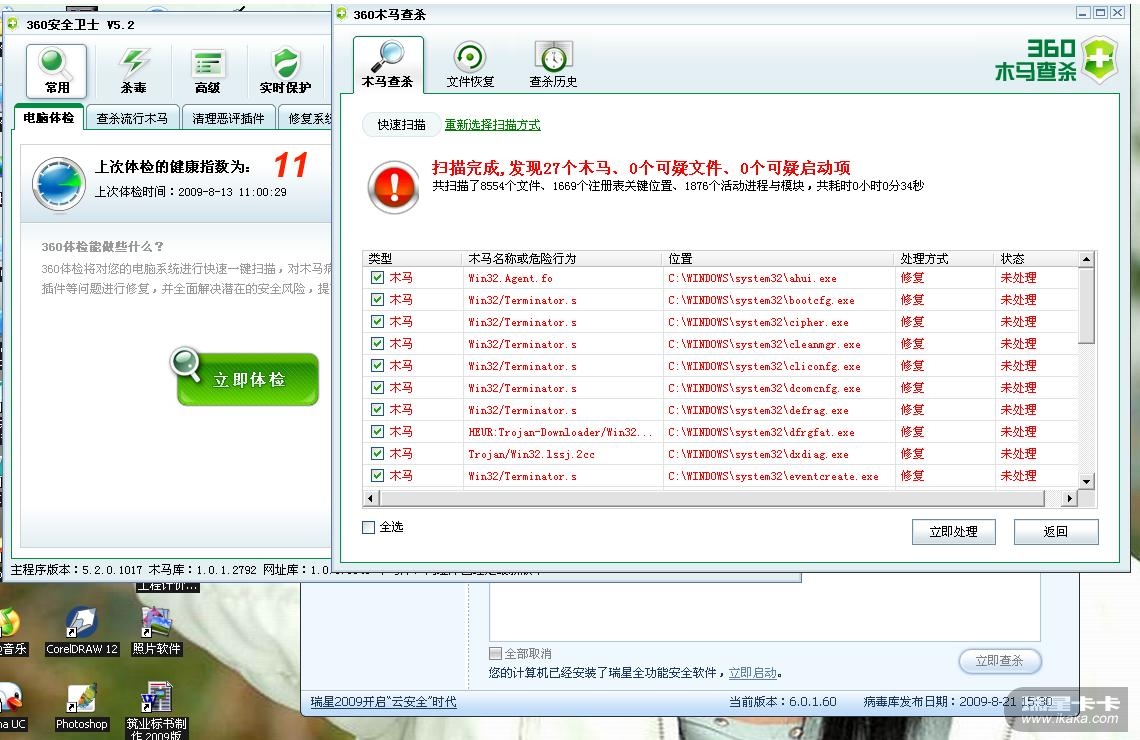Open the 照片软件 desktop shortcut
This screenshot has height=740, width=1140.
tap(156, 631)
